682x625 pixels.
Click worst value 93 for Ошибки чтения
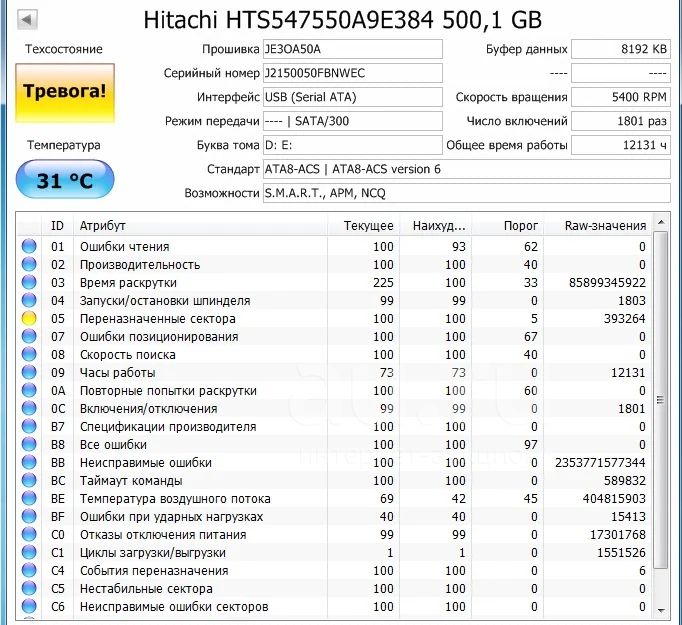tap(458, 247)
